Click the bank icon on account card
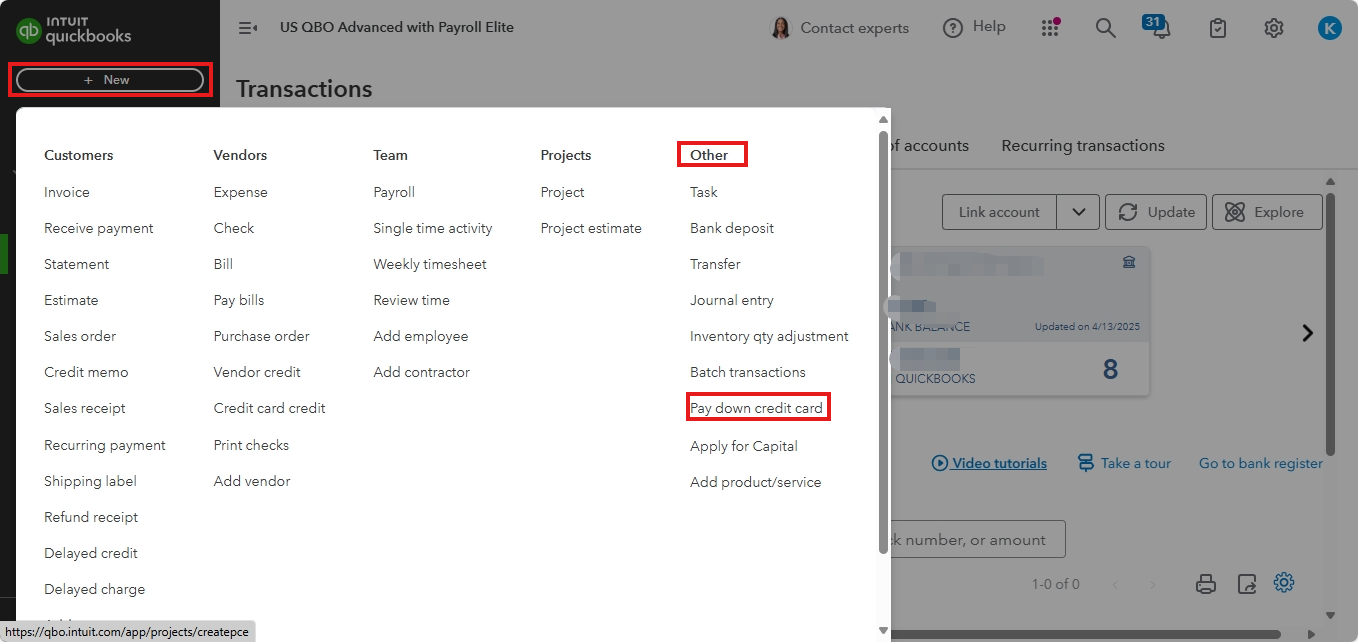This screenshot has height=642, width=1358. click(1128, 262)
